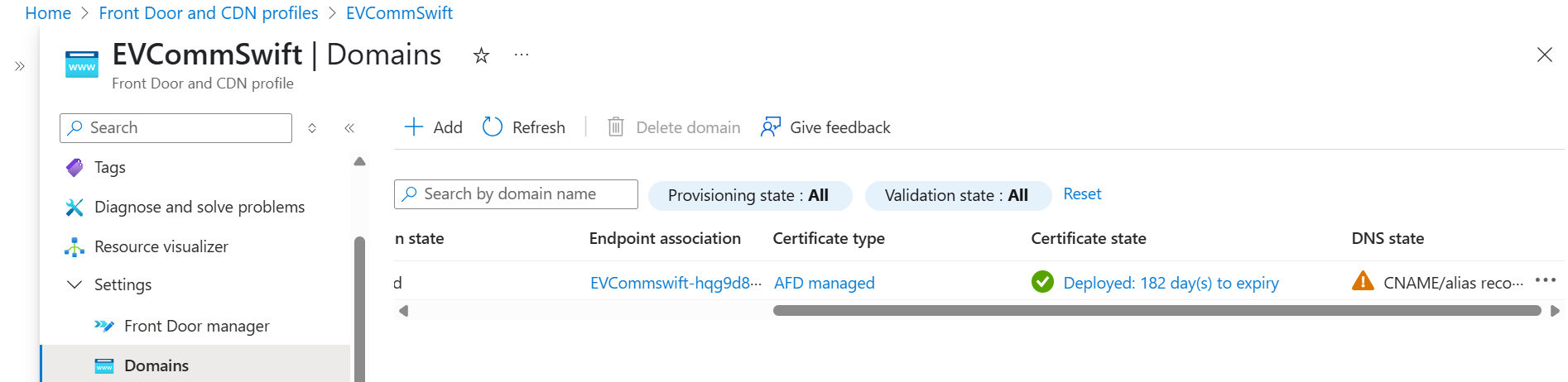Click the purple Tags icon

pos(75,167)
